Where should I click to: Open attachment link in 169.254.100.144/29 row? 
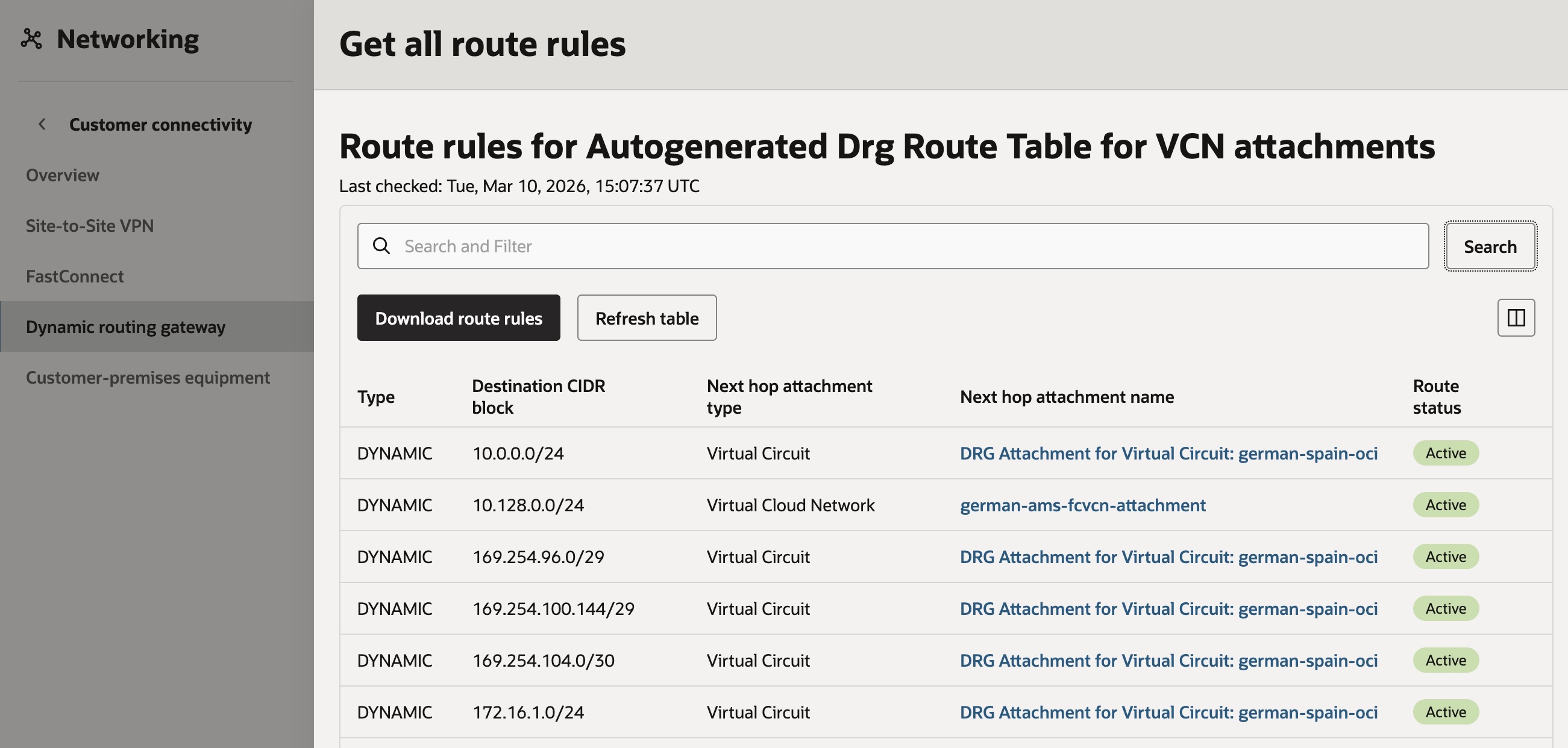(x=1168, y=608)
